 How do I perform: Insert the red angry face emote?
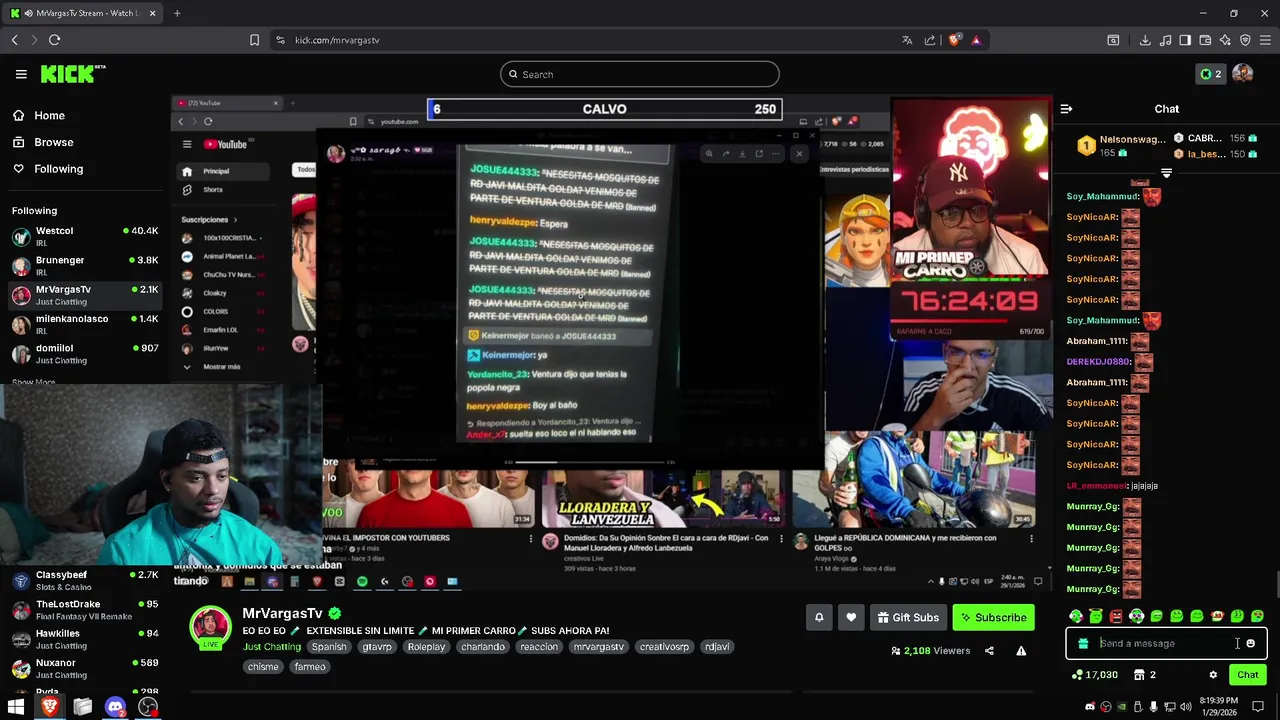[1116, 616]
